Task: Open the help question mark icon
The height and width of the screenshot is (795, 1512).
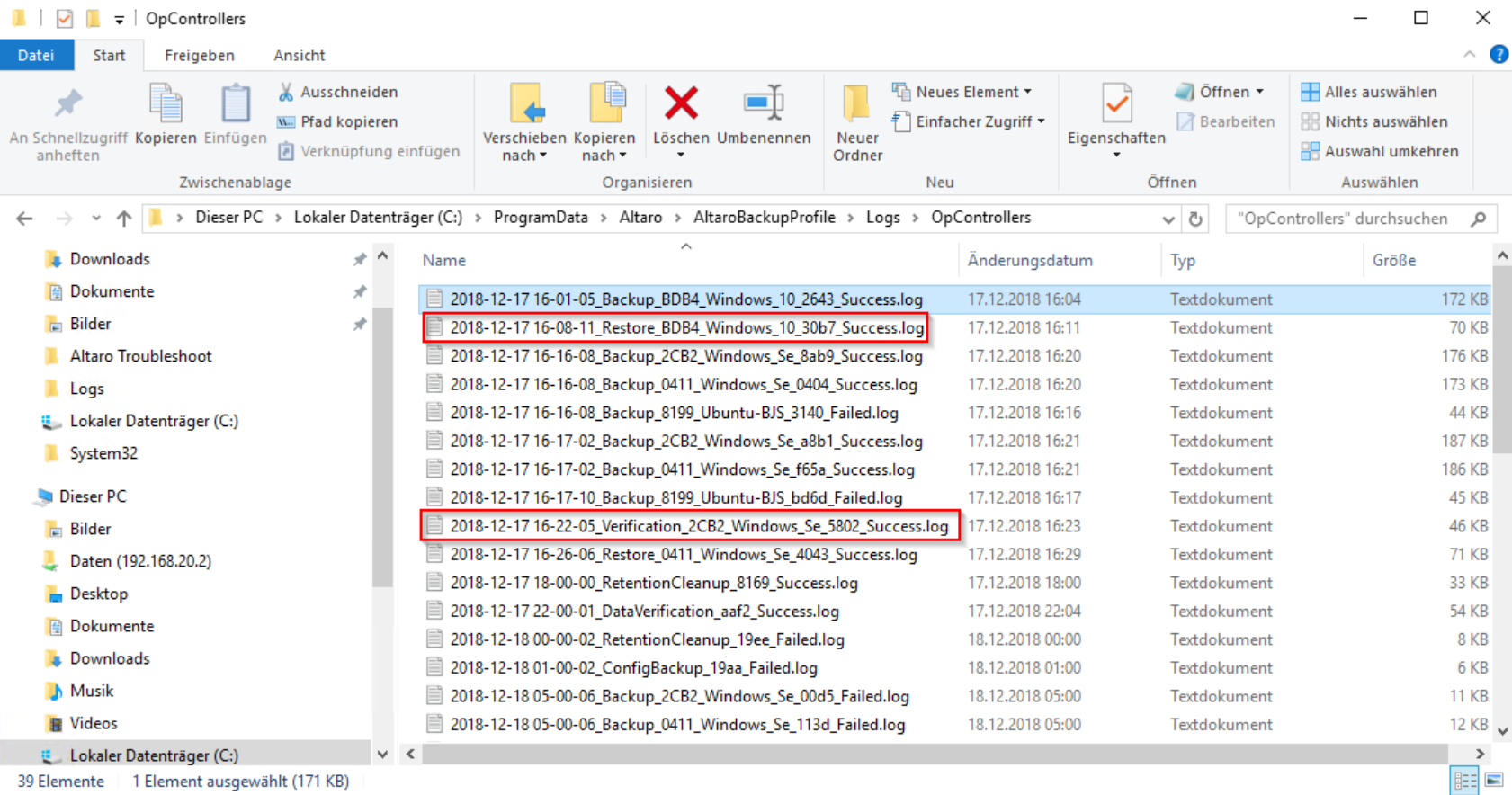Action: (x=1499, y=55)
